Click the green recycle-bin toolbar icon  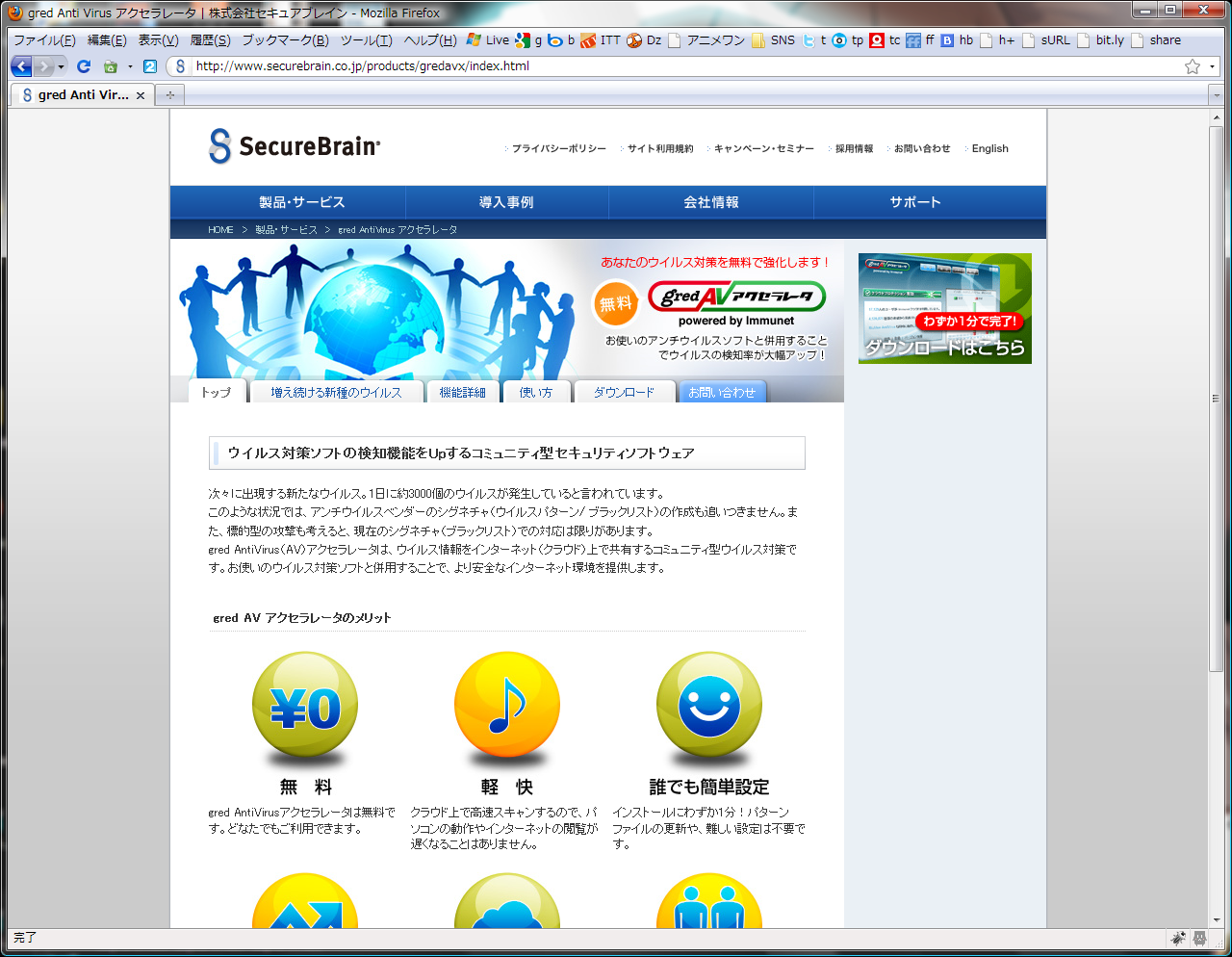coord(111,66)
